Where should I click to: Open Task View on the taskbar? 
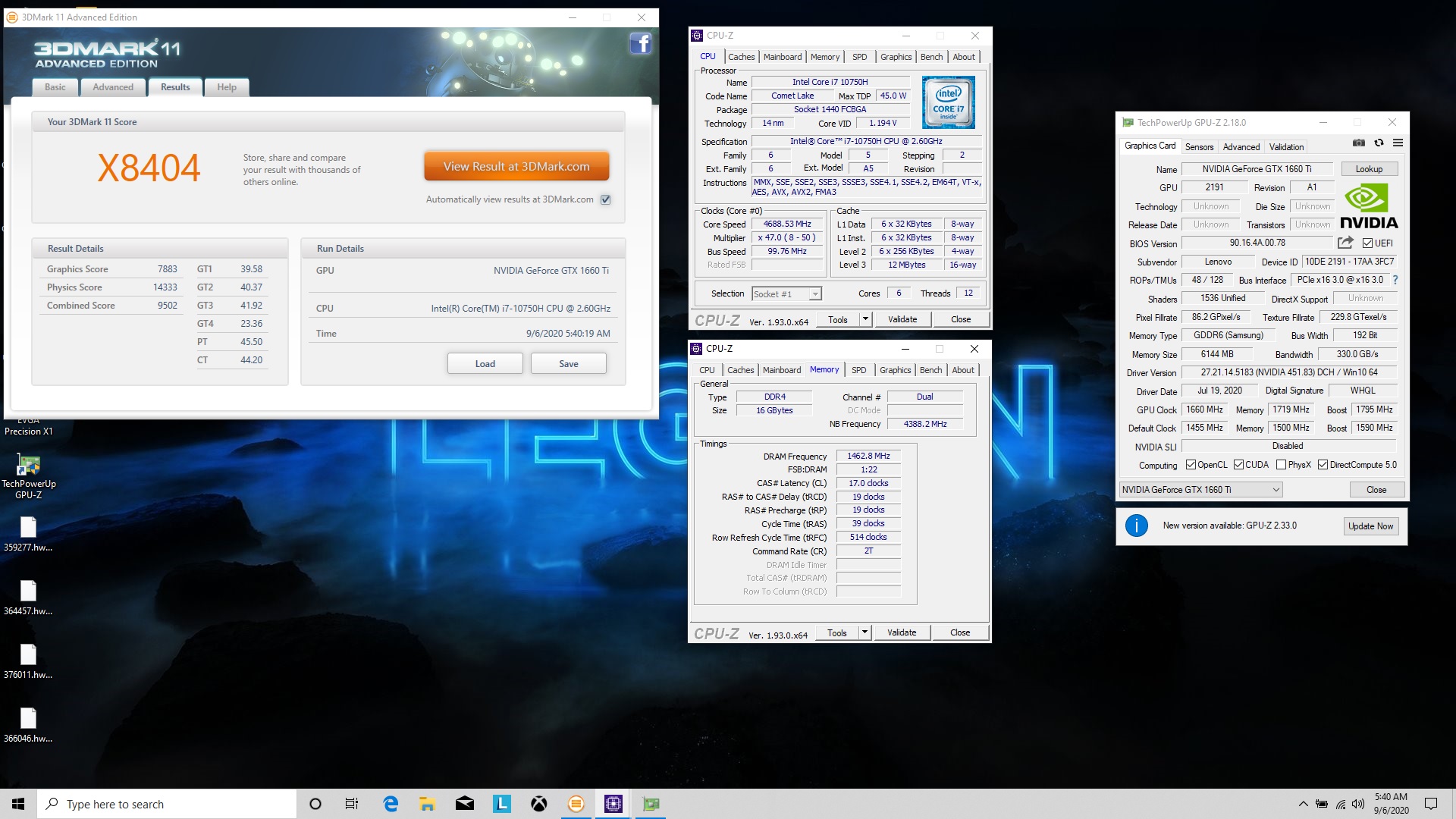pos(352,804)
